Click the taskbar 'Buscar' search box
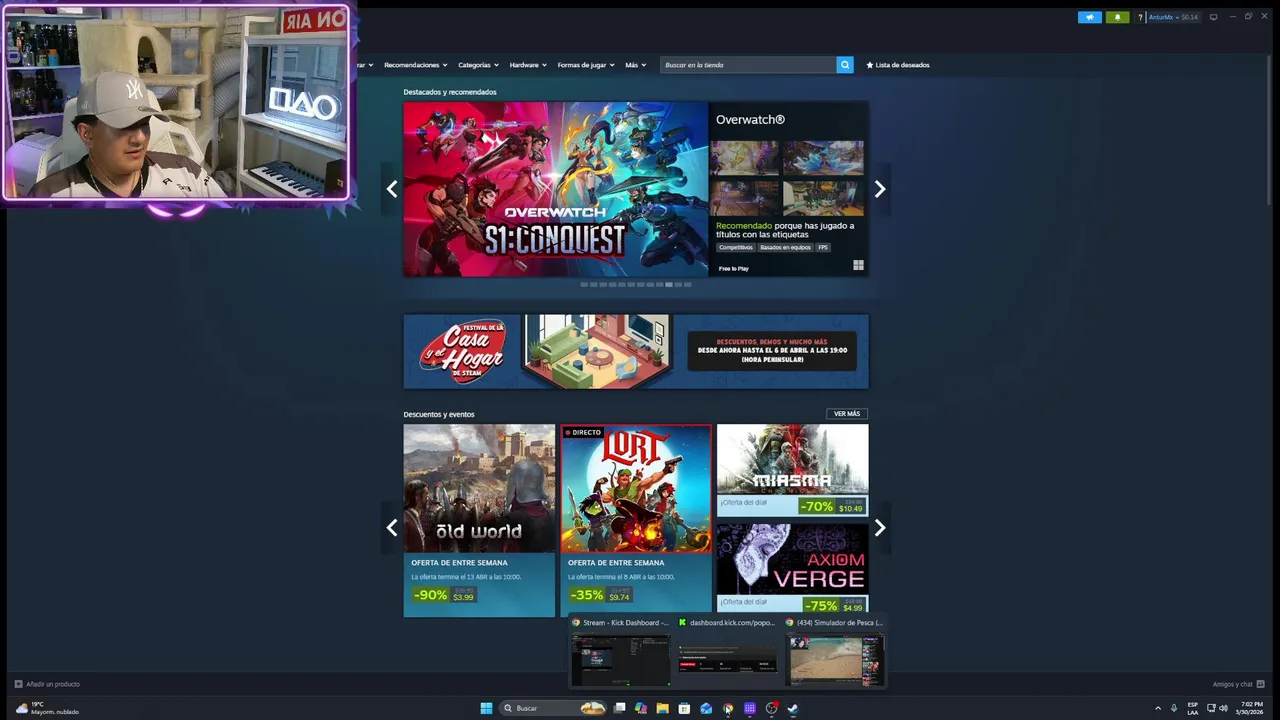Viewport: 1280px width, 720px height. (x=553, y=708)
